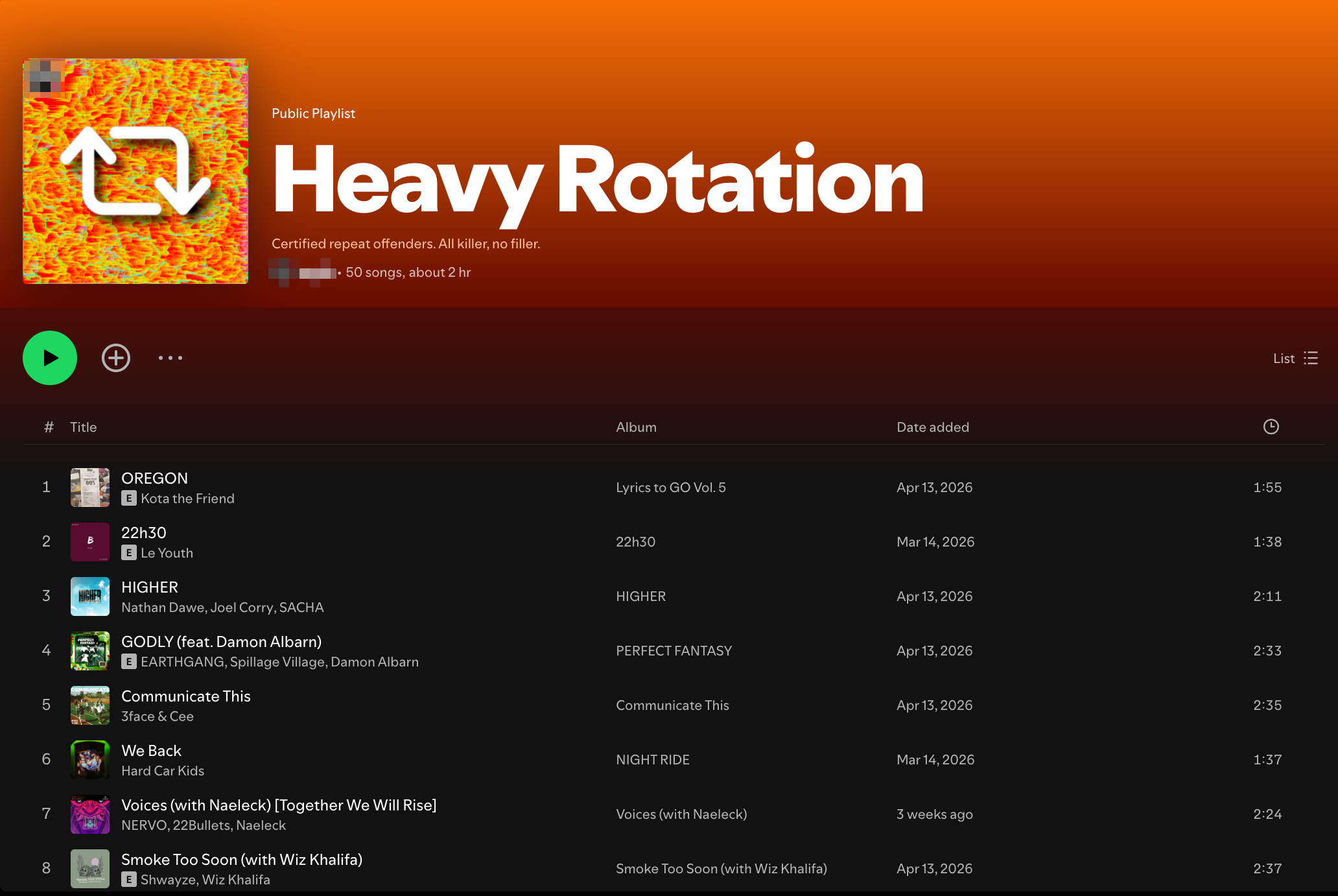Click the Voices track cover thumbnail

(90, 814)
